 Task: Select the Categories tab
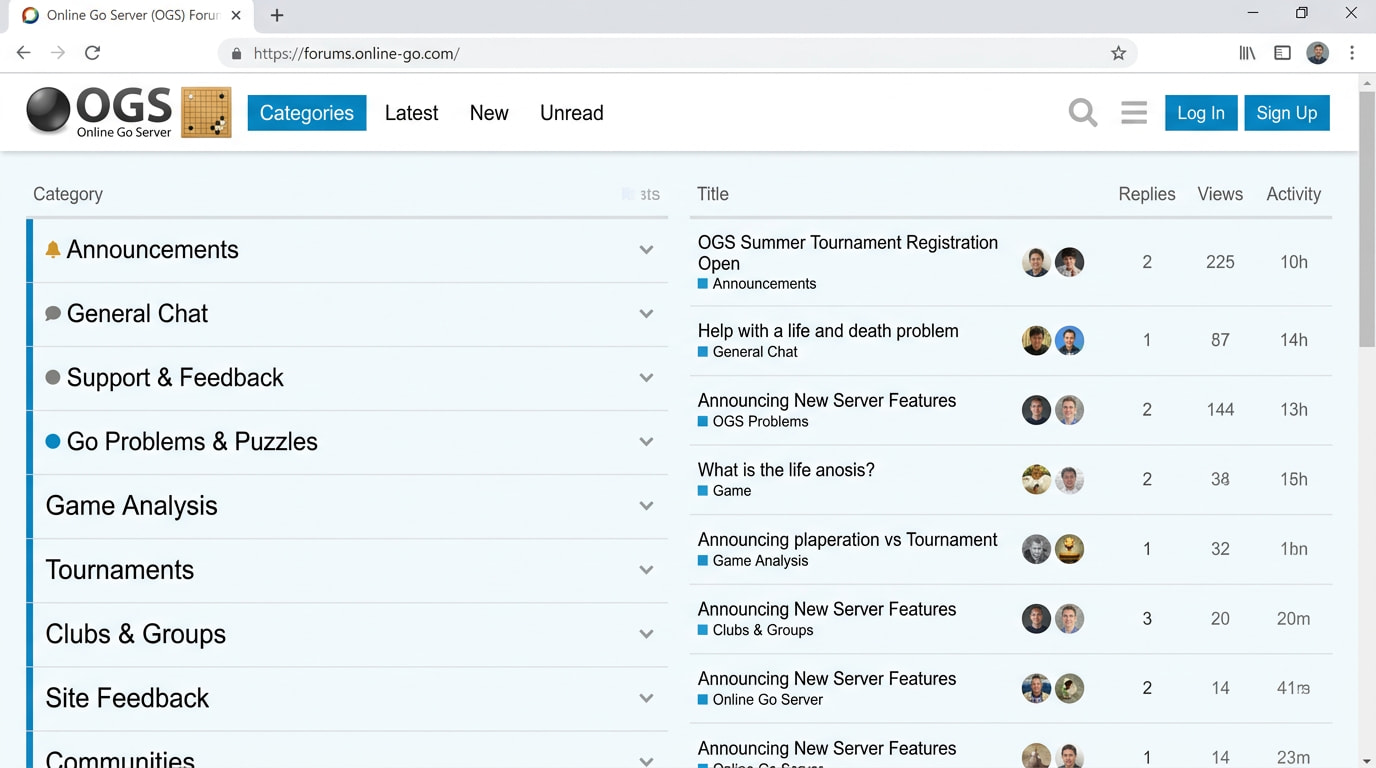pyautogui.click(x=306, y=113)
